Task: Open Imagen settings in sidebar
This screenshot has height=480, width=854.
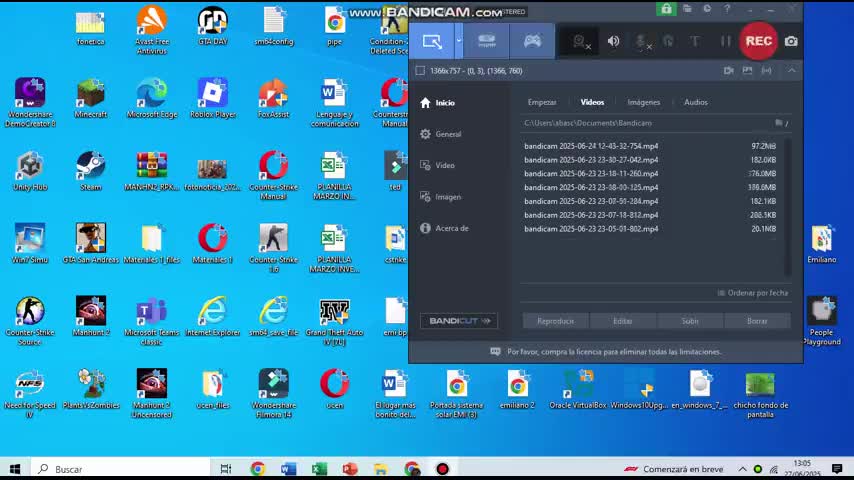Action: 441,197
